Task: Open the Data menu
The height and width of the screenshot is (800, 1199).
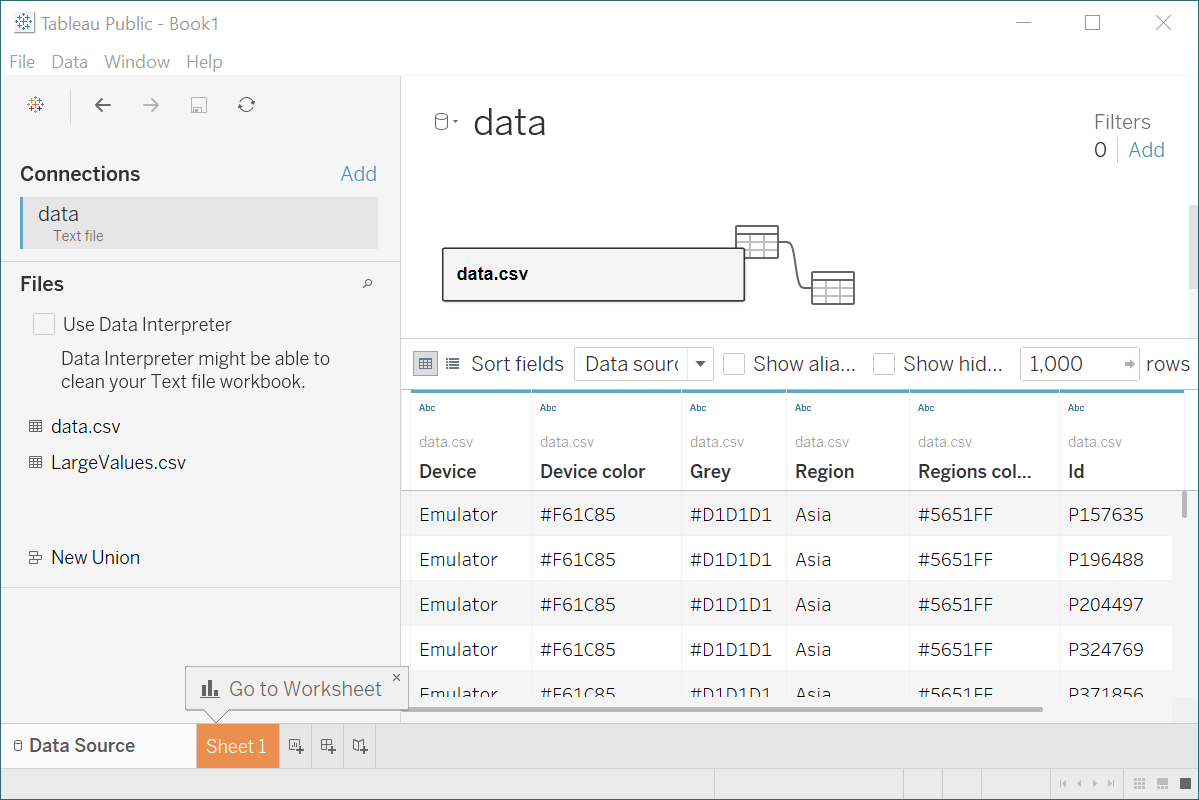Action: pyautogui.click(x=68, y=62)
